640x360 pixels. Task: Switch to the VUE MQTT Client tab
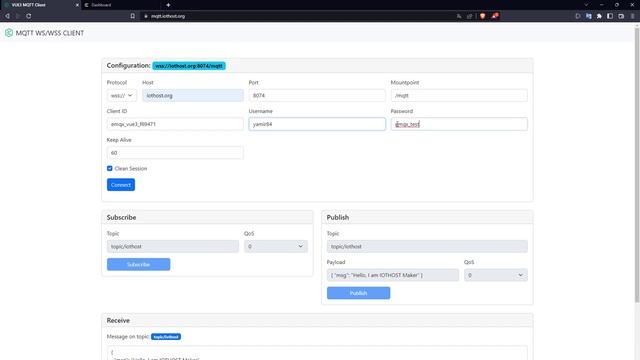tap(41, 5)
